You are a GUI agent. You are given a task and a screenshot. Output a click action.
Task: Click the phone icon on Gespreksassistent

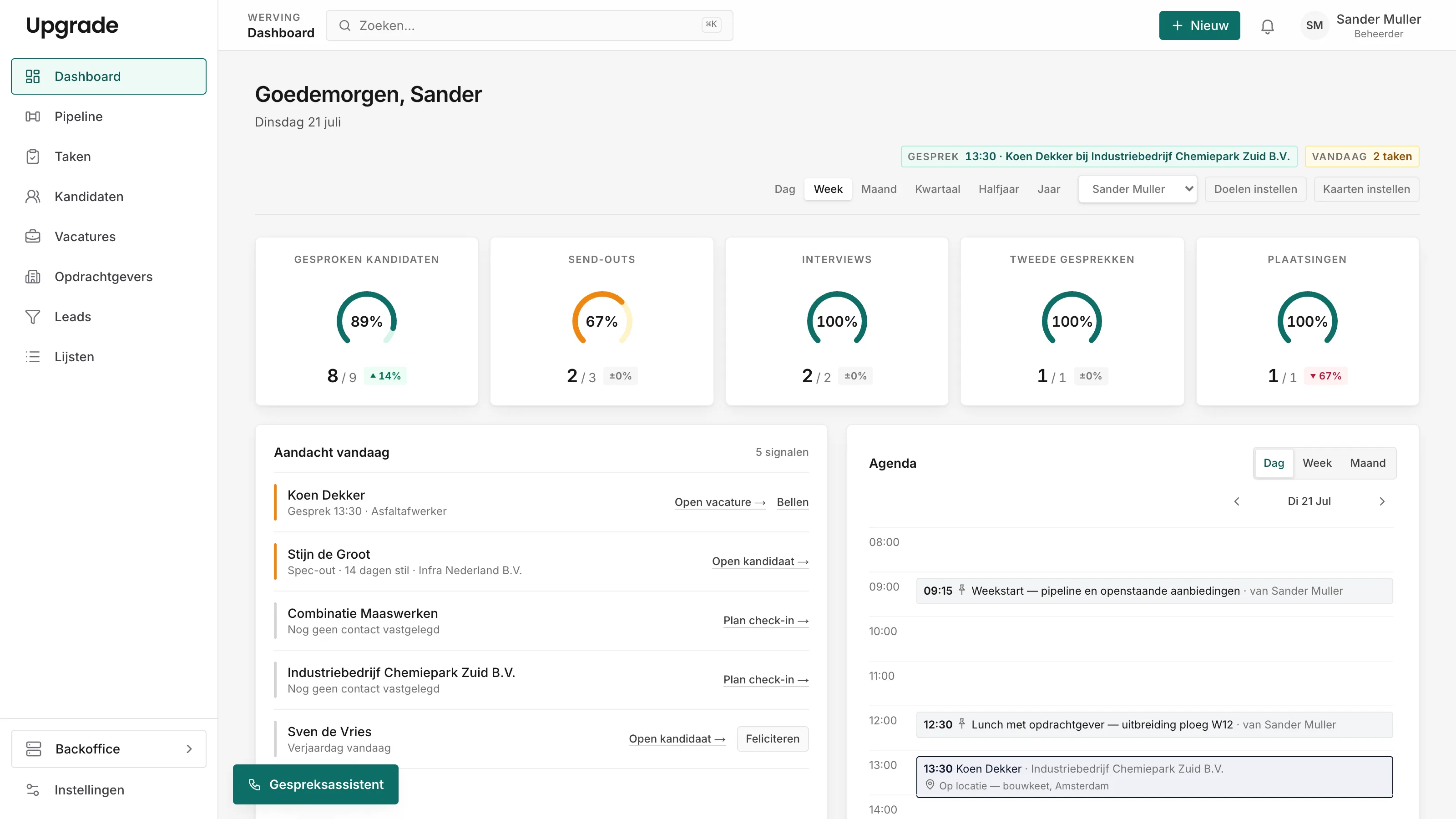(254, 784)
